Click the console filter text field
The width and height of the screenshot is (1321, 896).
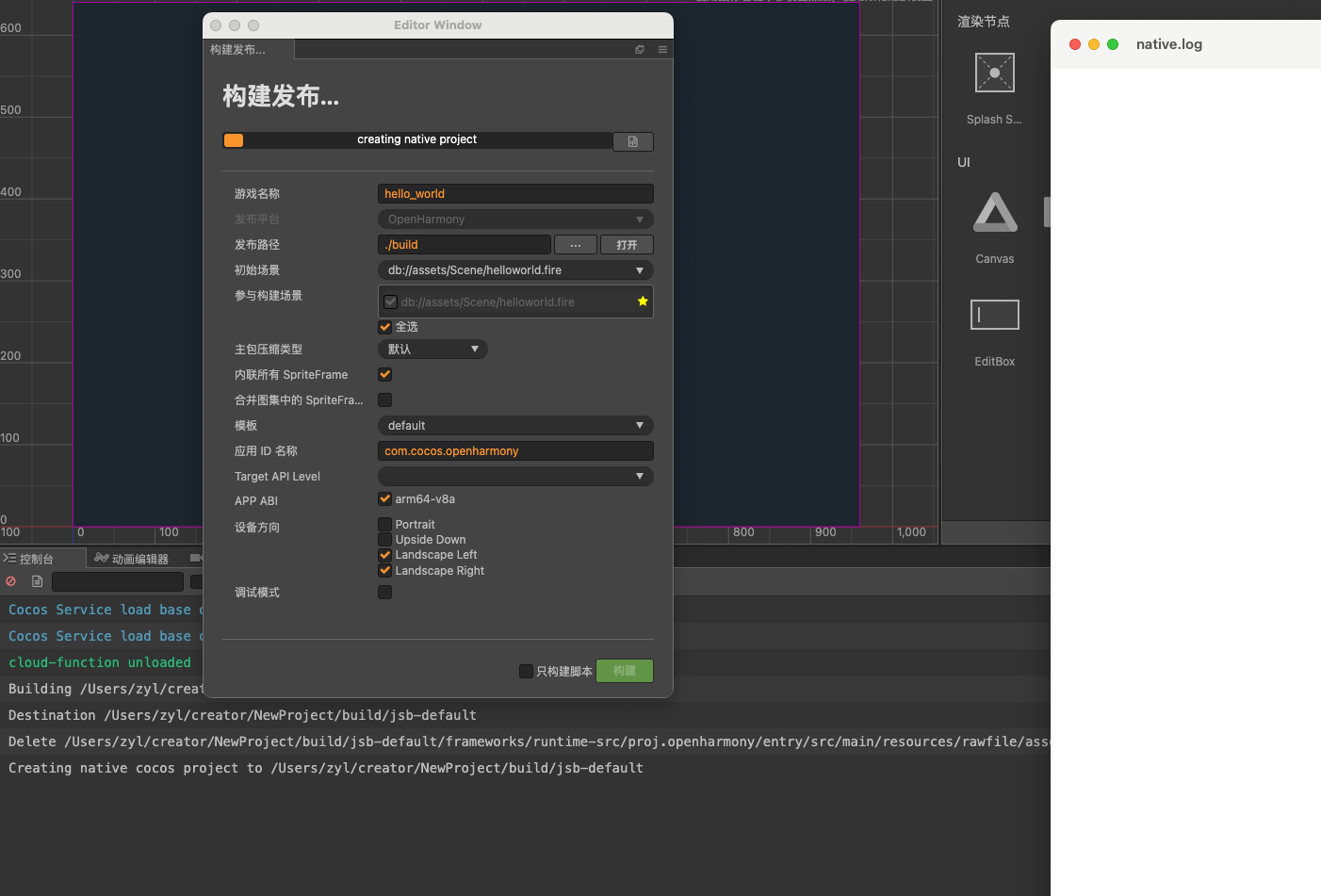coord(118,582)
